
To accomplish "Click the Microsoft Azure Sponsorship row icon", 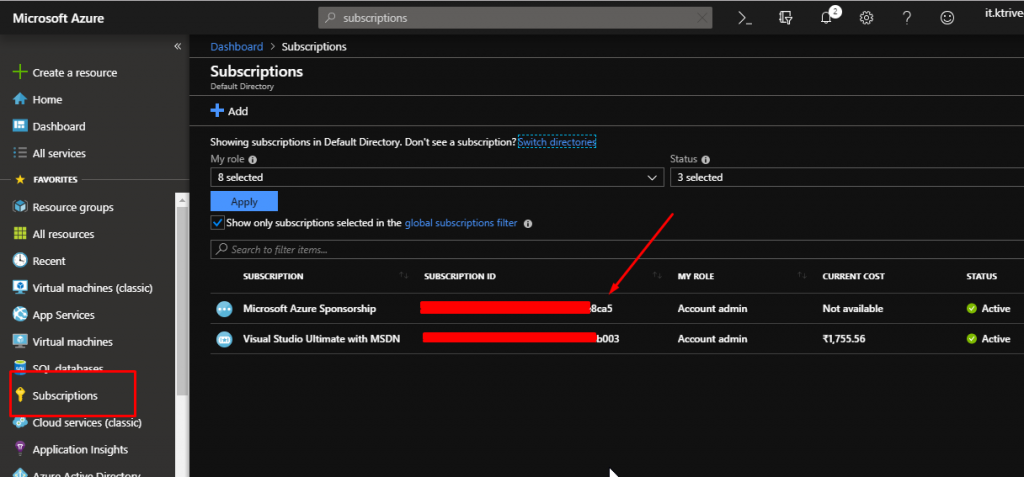I will (225, 309).
